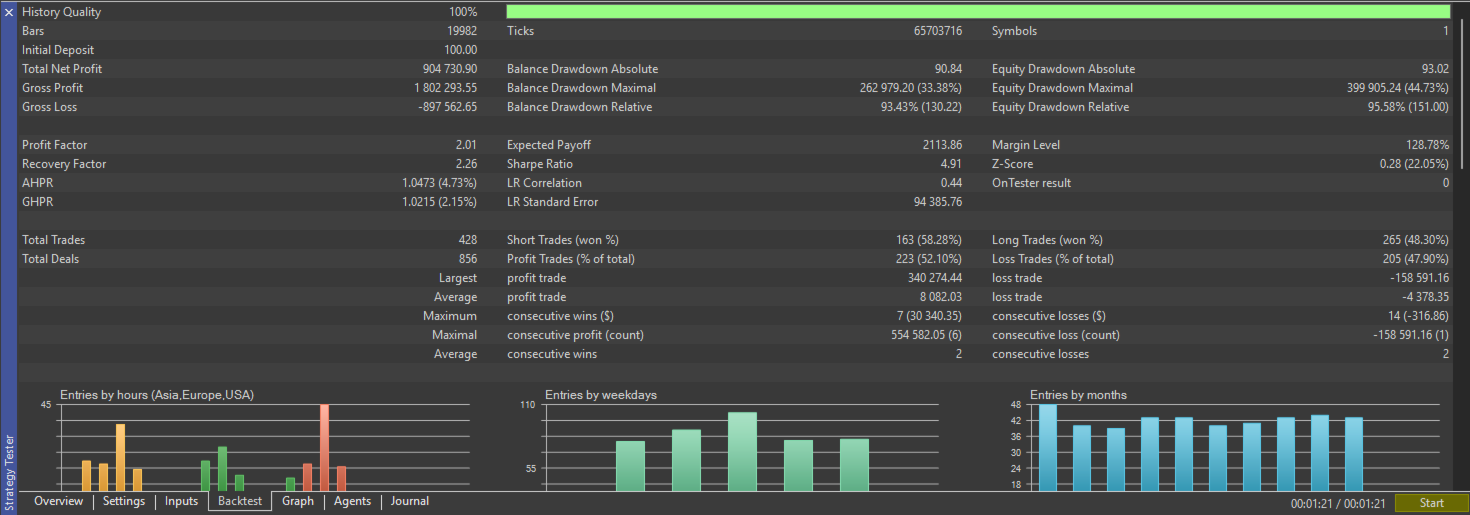
Task: Show the Graph tab
Action: (298, 502)
